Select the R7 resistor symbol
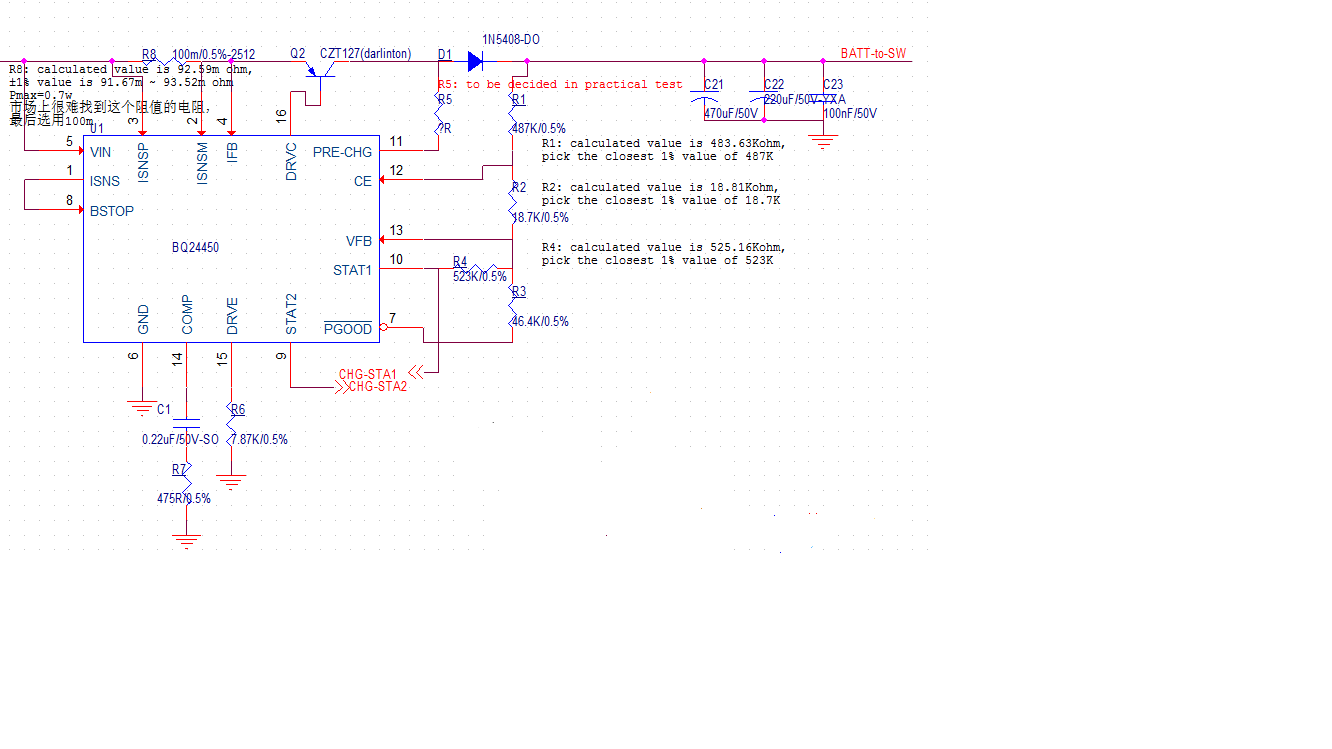This screenshot has height=749, width=1332. (185, 482)
